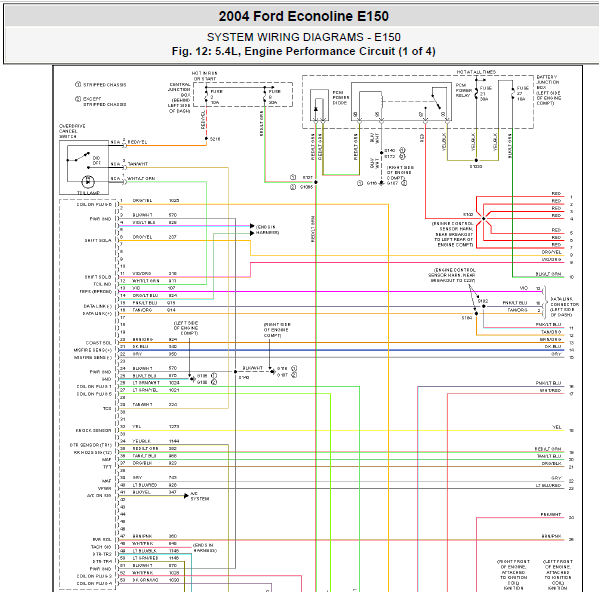Click the "VPWR" pin label
Image resolution: width=599 pixels, height=592 pixels.
[x=105, y=488]
